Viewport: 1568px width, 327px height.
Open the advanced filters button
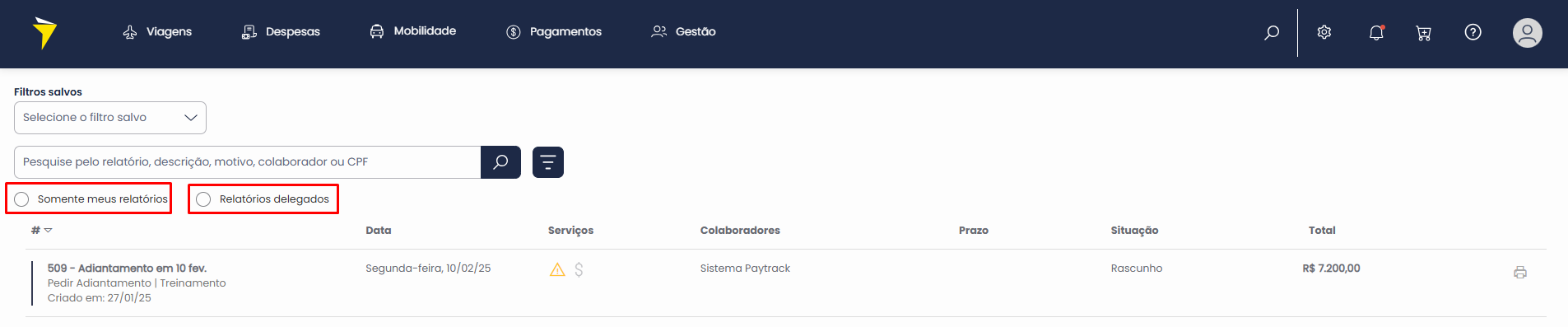click(548, 162)
